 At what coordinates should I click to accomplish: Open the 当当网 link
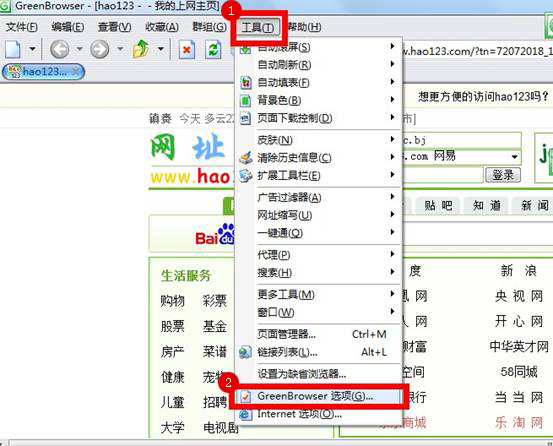pyautogui.click(x=519, y=397)
